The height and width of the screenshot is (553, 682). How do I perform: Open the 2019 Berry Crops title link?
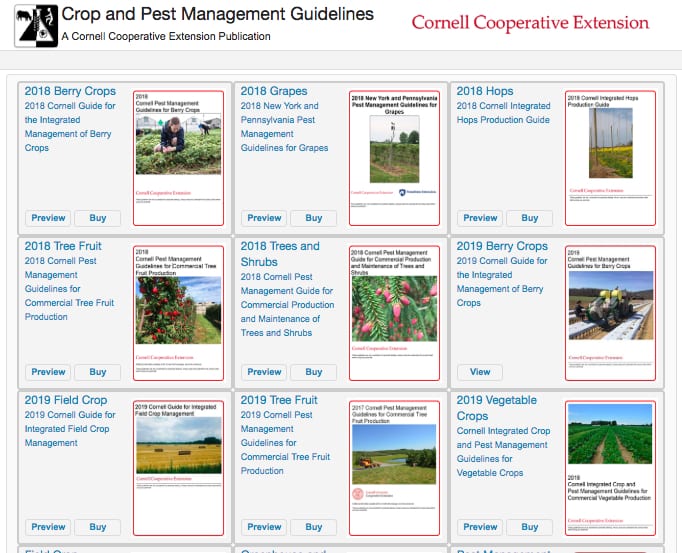pos(502,246)
